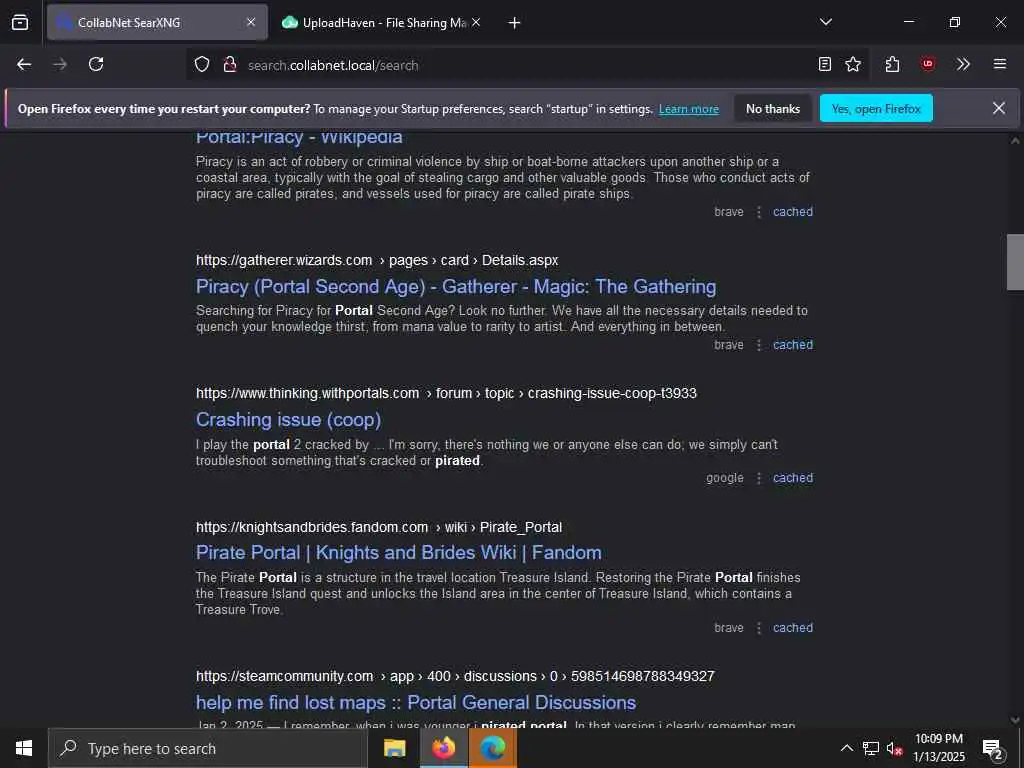
Task: Close the CollabNet SearXNG tab
Action: tap(251, 22)
